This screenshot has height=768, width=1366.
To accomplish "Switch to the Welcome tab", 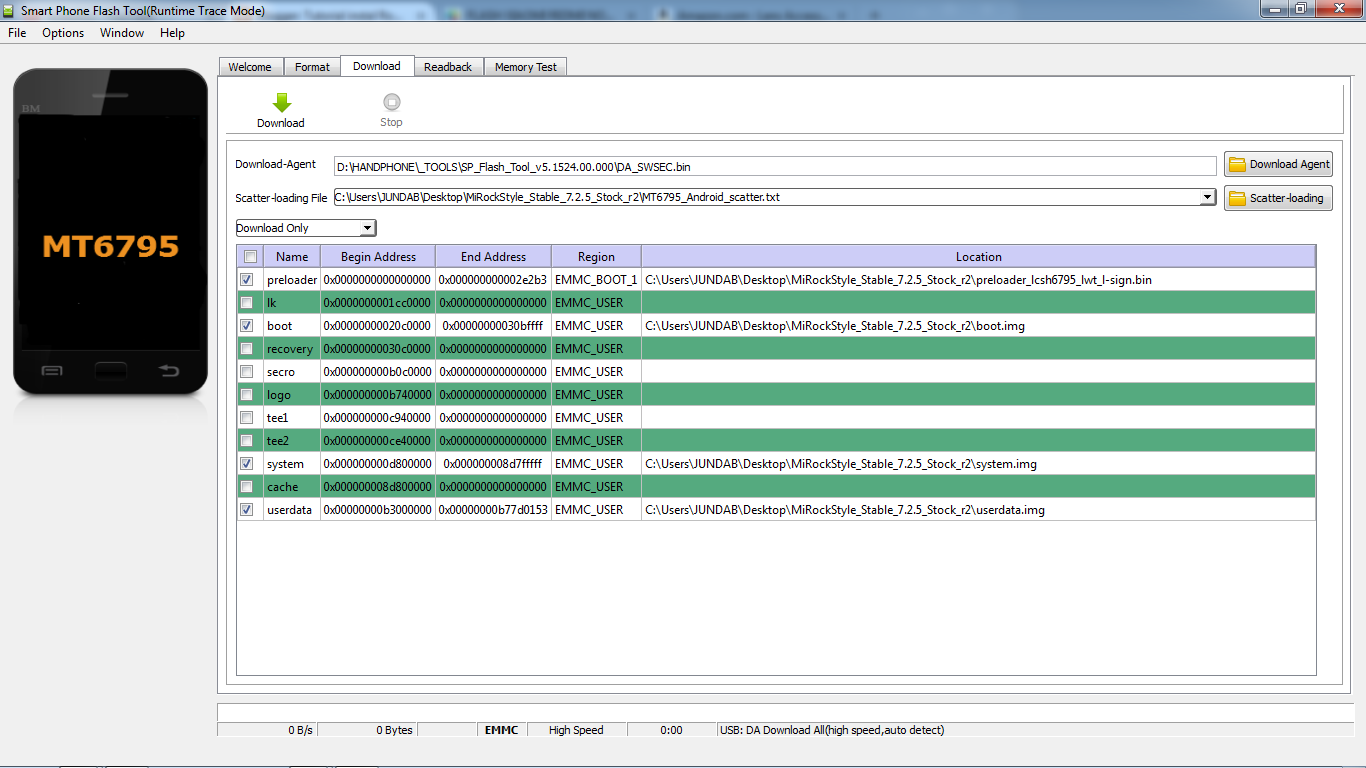I will pos(250,67).
